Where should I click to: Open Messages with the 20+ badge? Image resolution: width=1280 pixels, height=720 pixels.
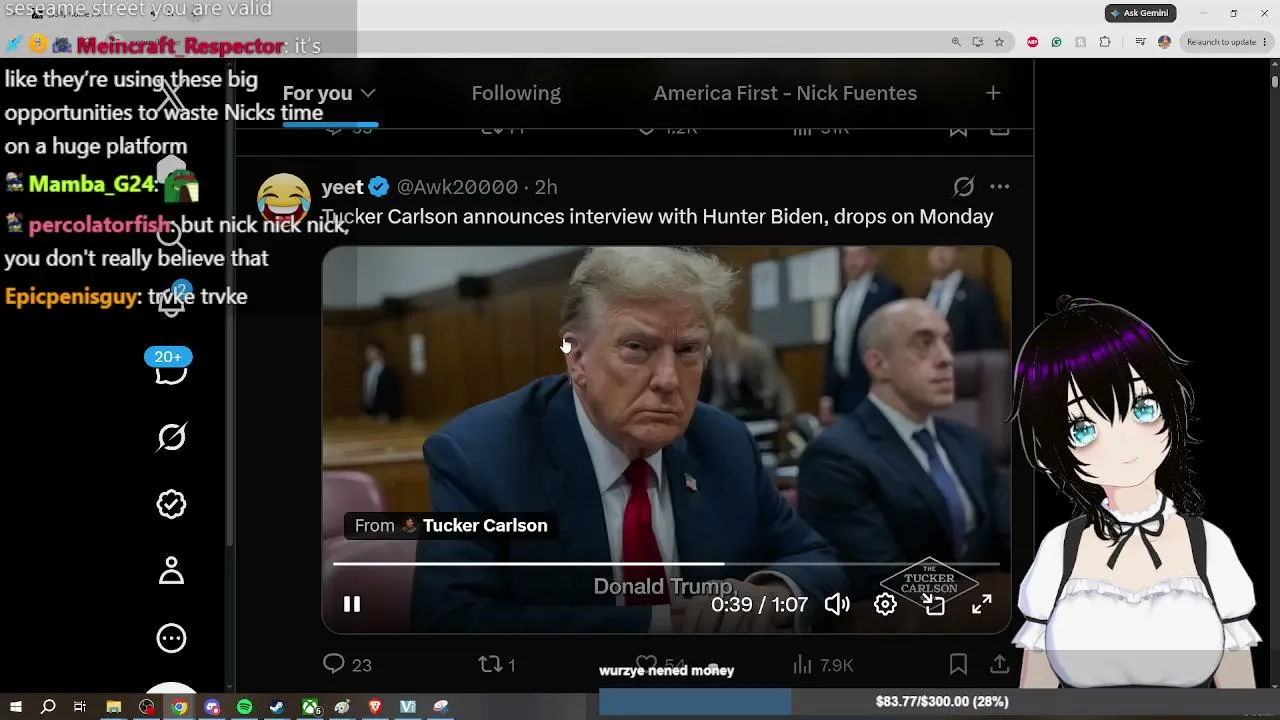point(170,367)
